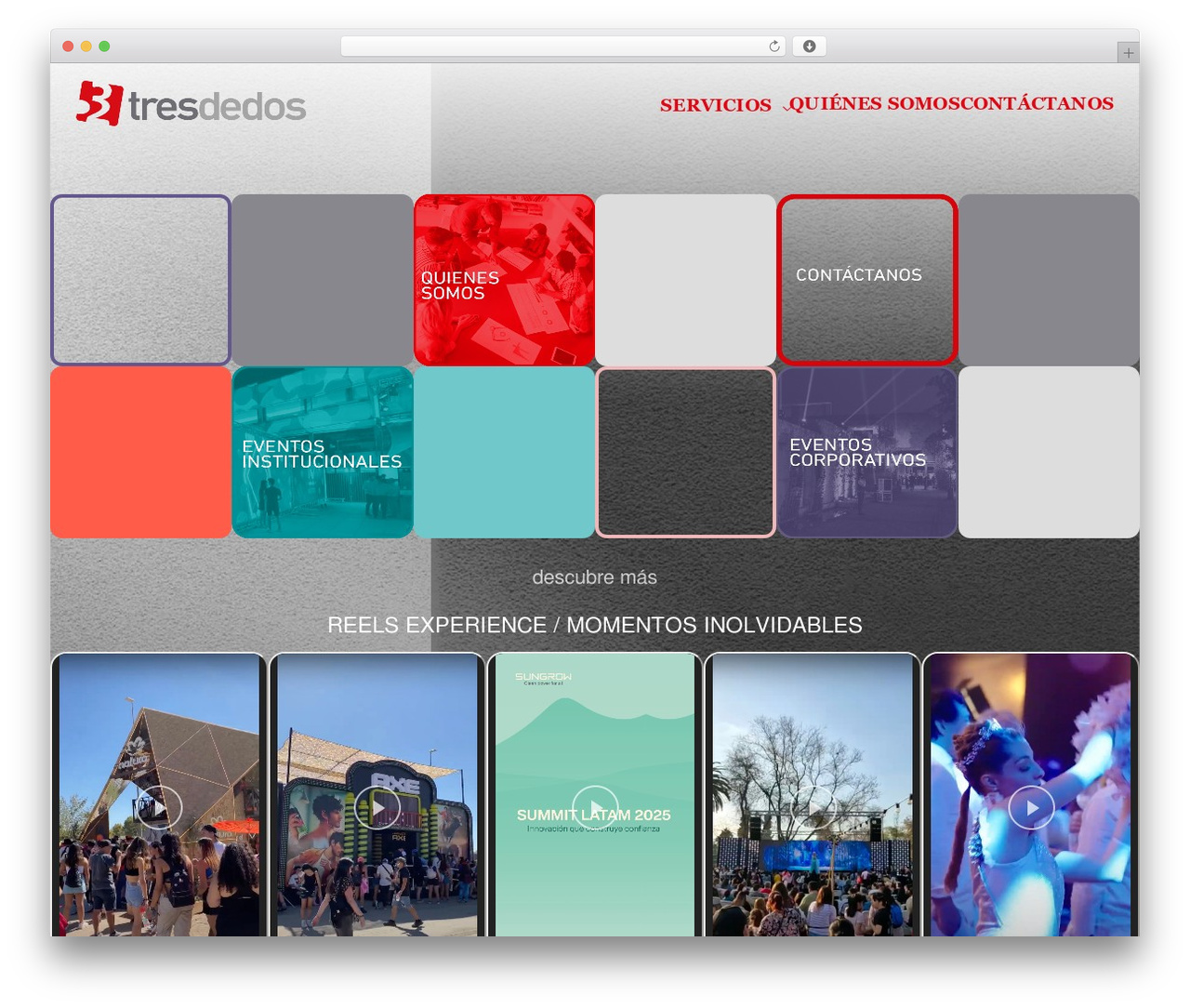Minimize window using yellow button
Screen dimensions: 1190x1008
pos(86,46)
